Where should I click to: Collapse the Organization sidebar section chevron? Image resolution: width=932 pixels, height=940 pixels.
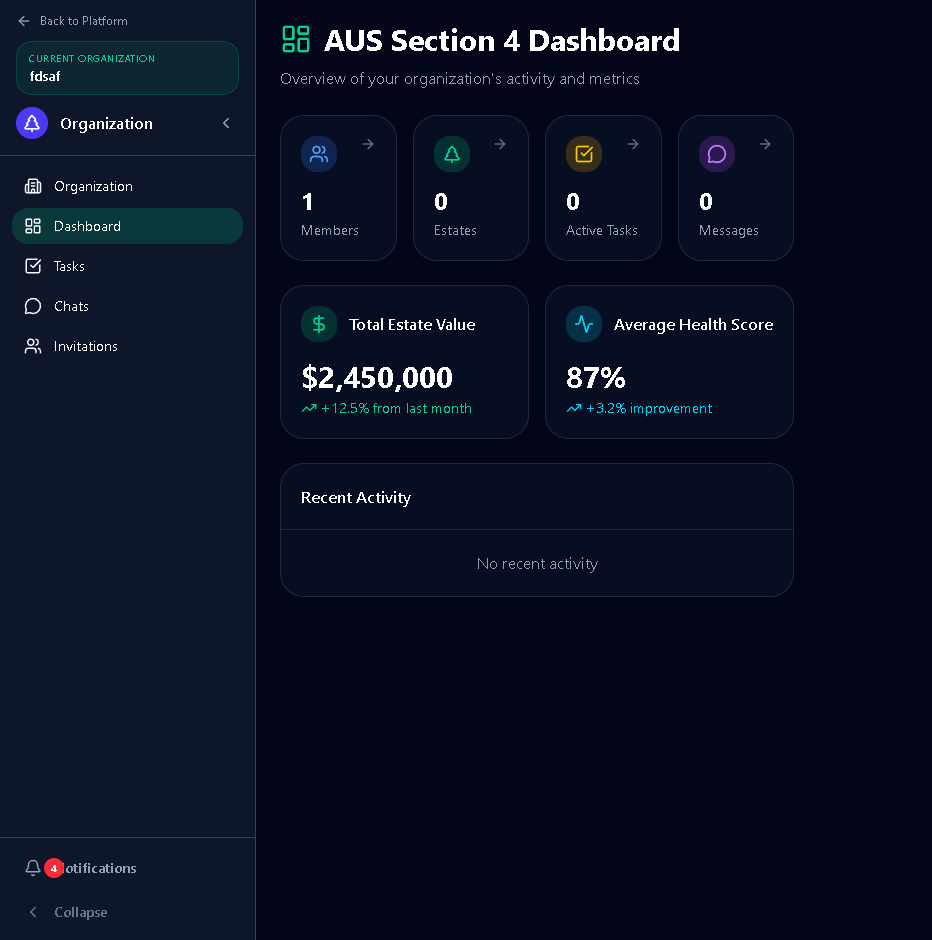(226, 123)
